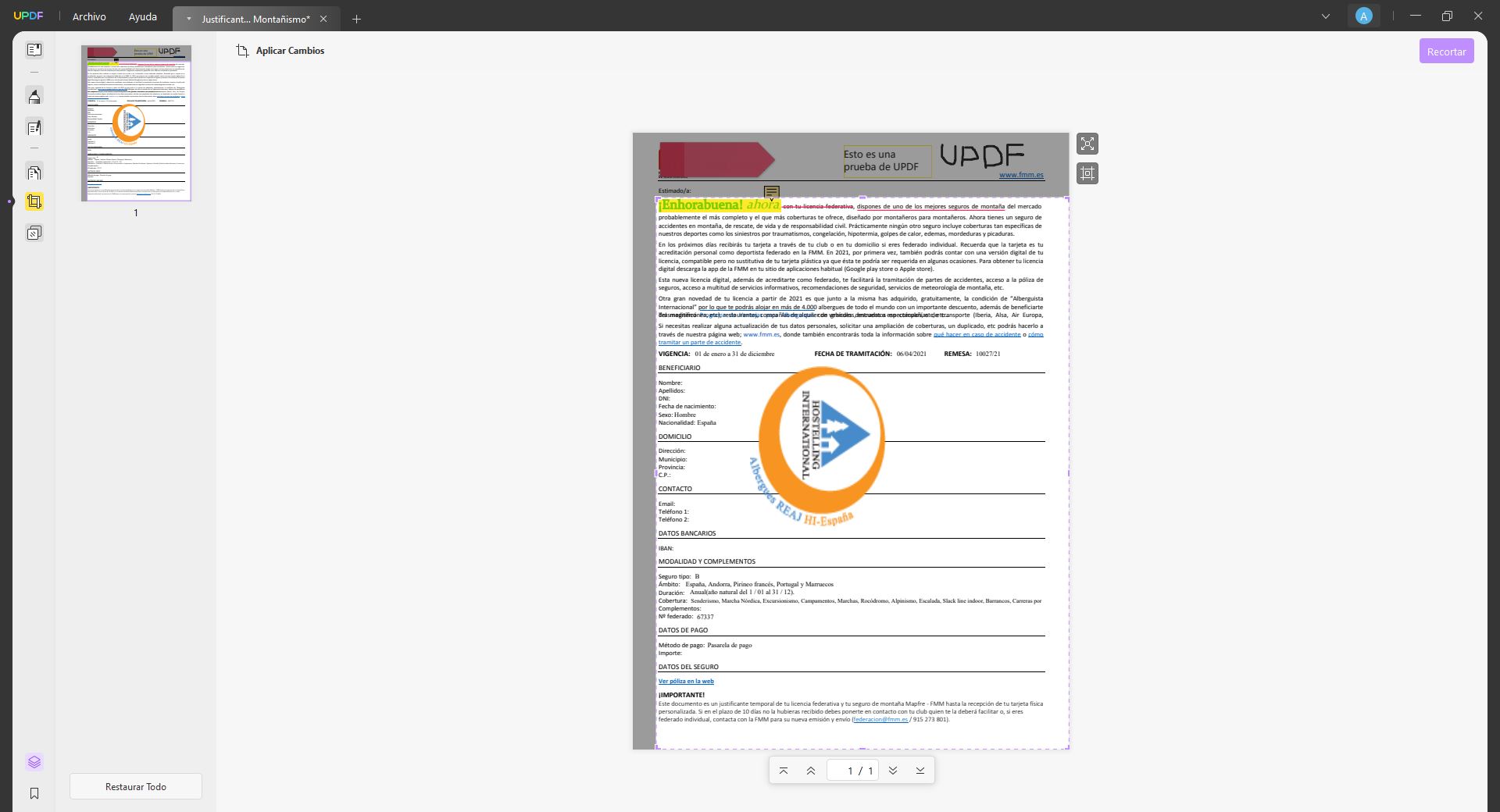Open the tab list dropdown chevron

click(x=1326, y=16)
